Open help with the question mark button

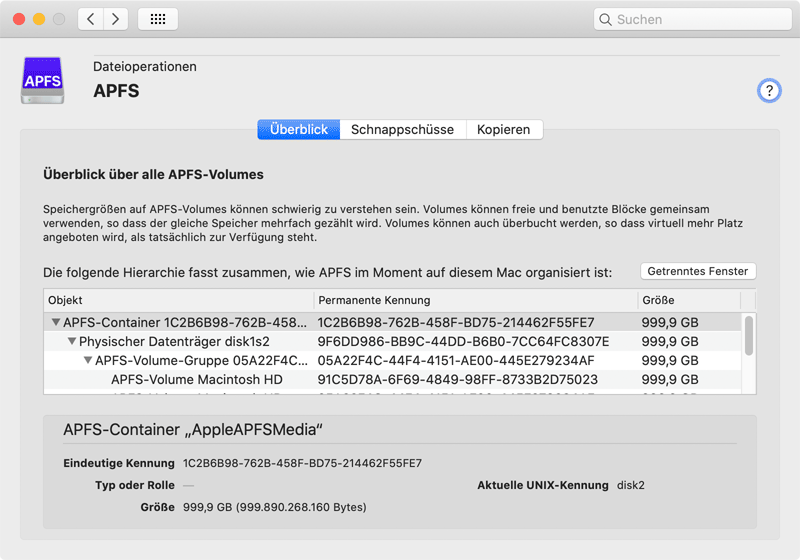coord(769,91)
